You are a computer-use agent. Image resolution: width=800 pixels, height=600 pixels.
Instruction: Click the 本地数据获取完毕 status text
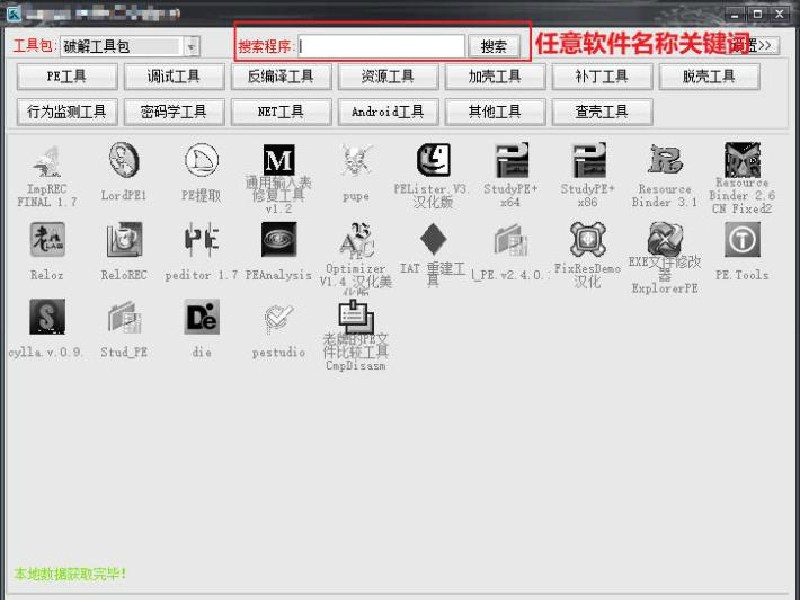(70, 573)
